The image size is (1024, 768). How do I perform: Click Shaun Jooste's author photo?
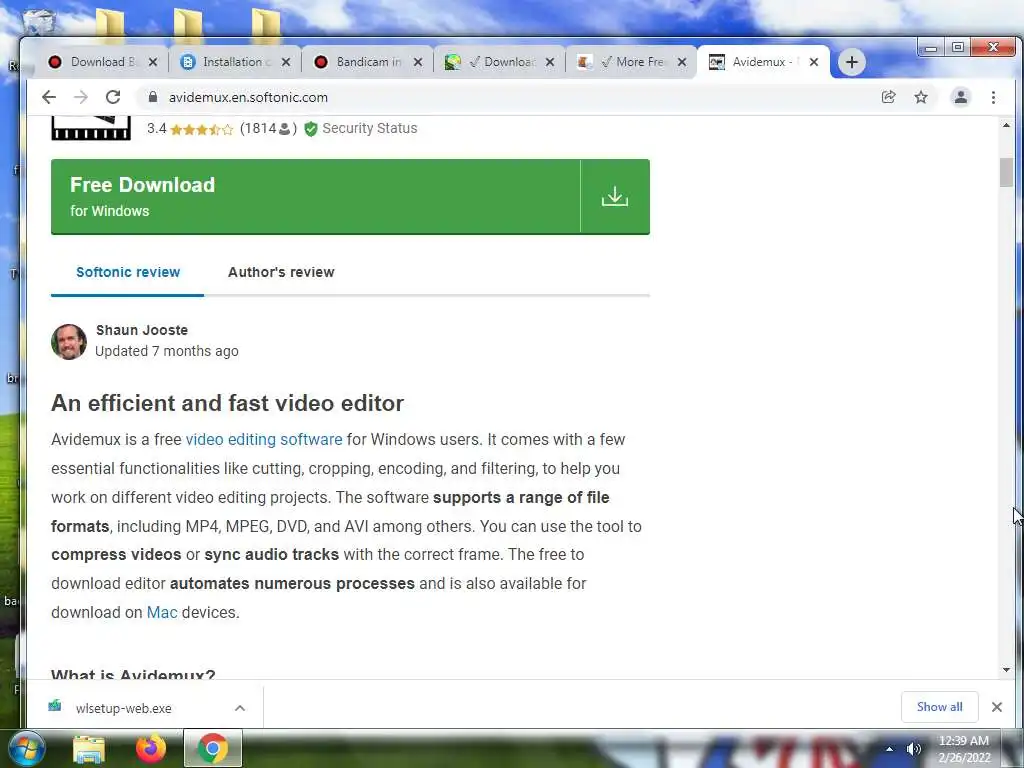[x=69, y=342]
